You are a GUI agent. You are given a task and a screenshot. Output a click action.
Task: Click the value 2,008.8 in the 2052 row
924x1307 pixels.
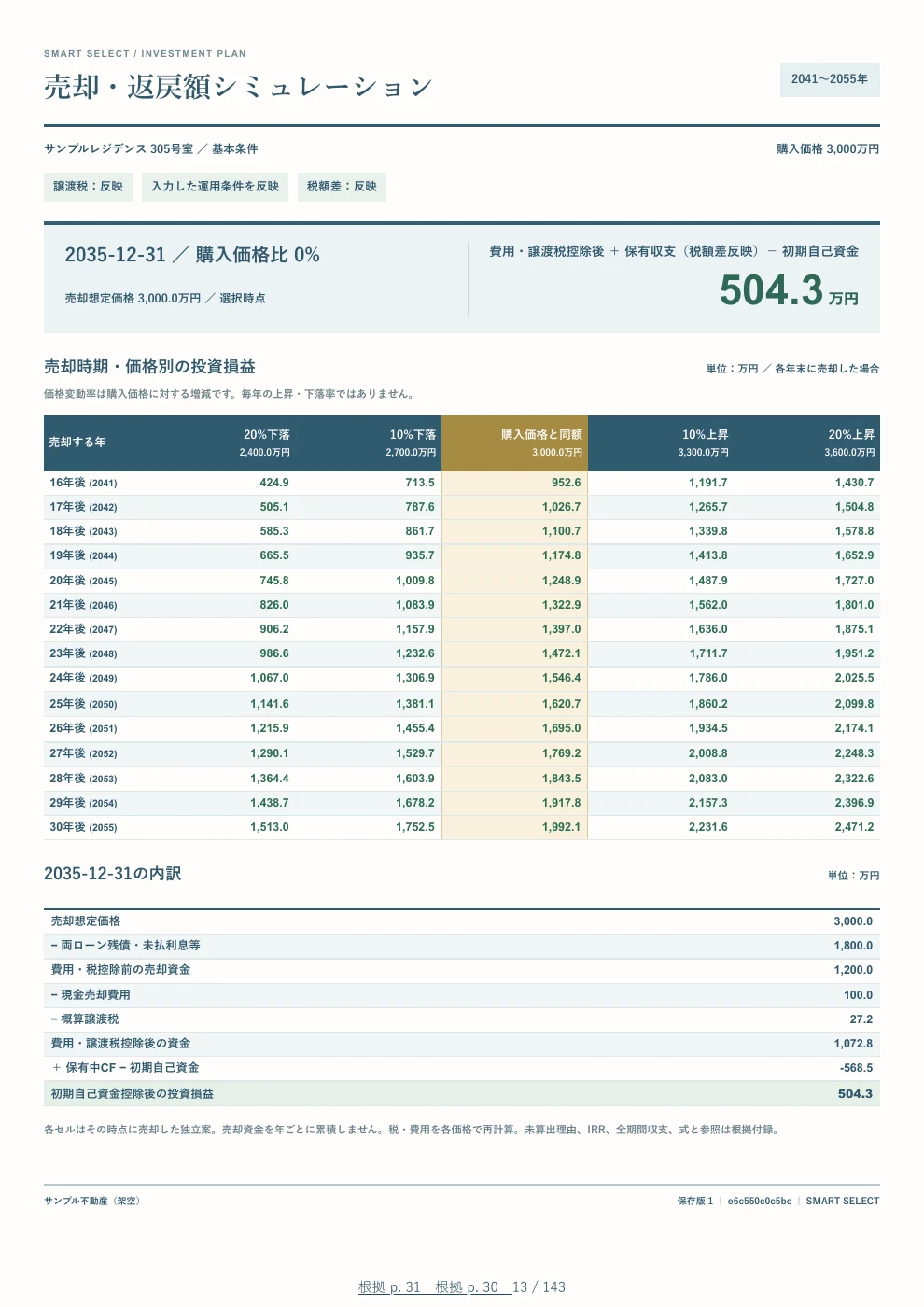(708, 753)
